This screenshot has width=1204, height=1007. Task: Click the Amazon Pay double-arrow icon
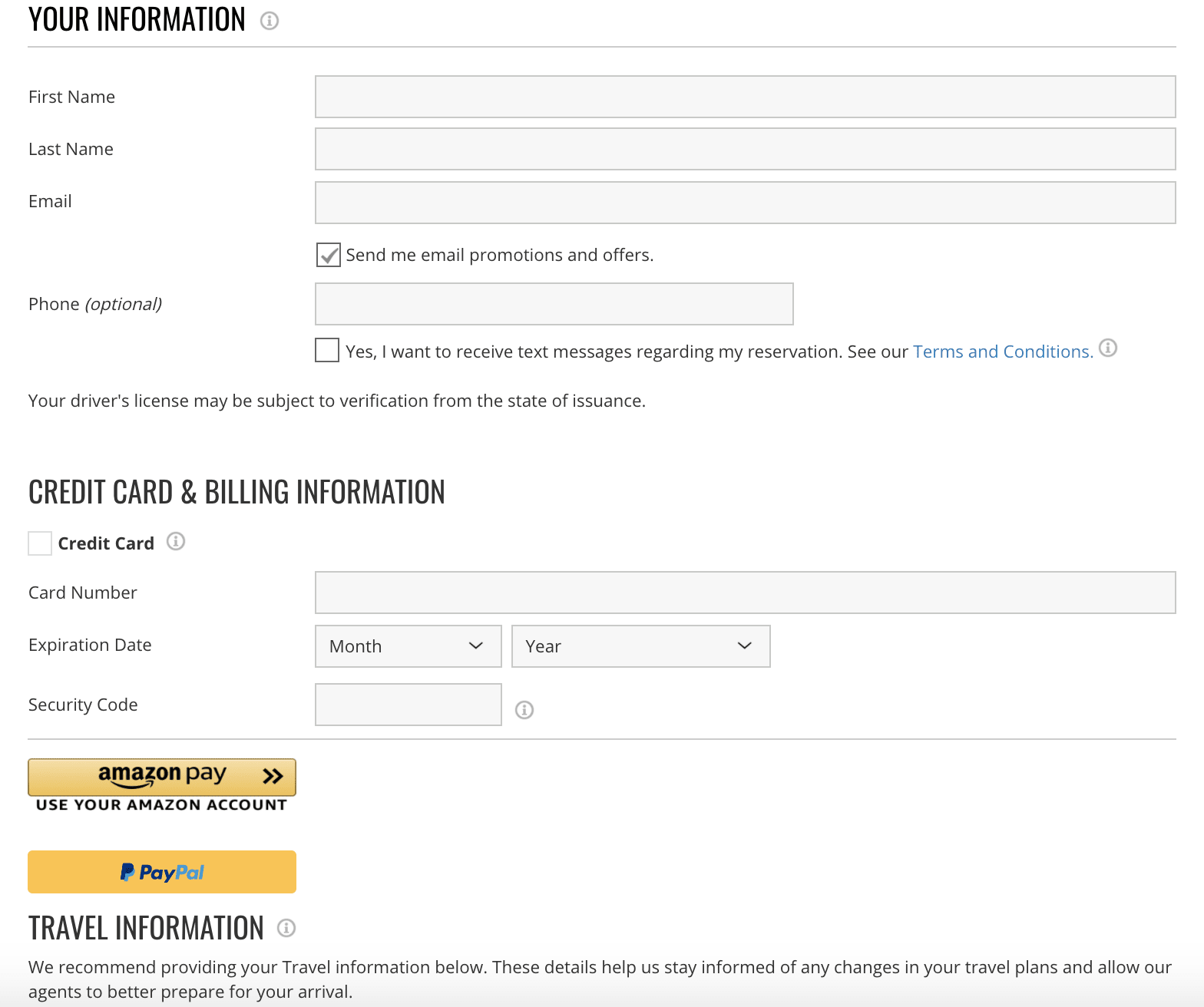(x=273, y=776)
